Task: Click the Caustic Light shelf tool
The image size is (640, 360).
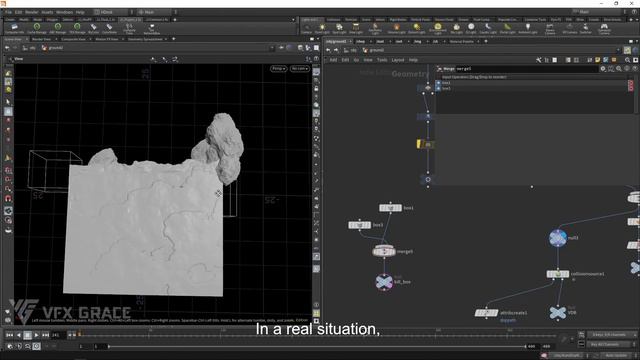Action: pyautogui.click(x=488, y=29)
